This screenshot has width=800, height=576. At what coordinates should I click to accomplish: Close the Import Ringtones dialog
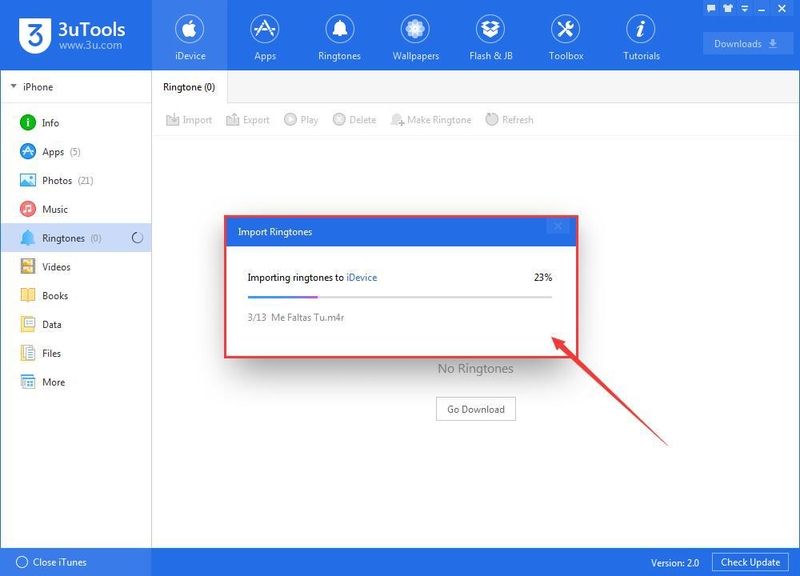pos(558,226)
